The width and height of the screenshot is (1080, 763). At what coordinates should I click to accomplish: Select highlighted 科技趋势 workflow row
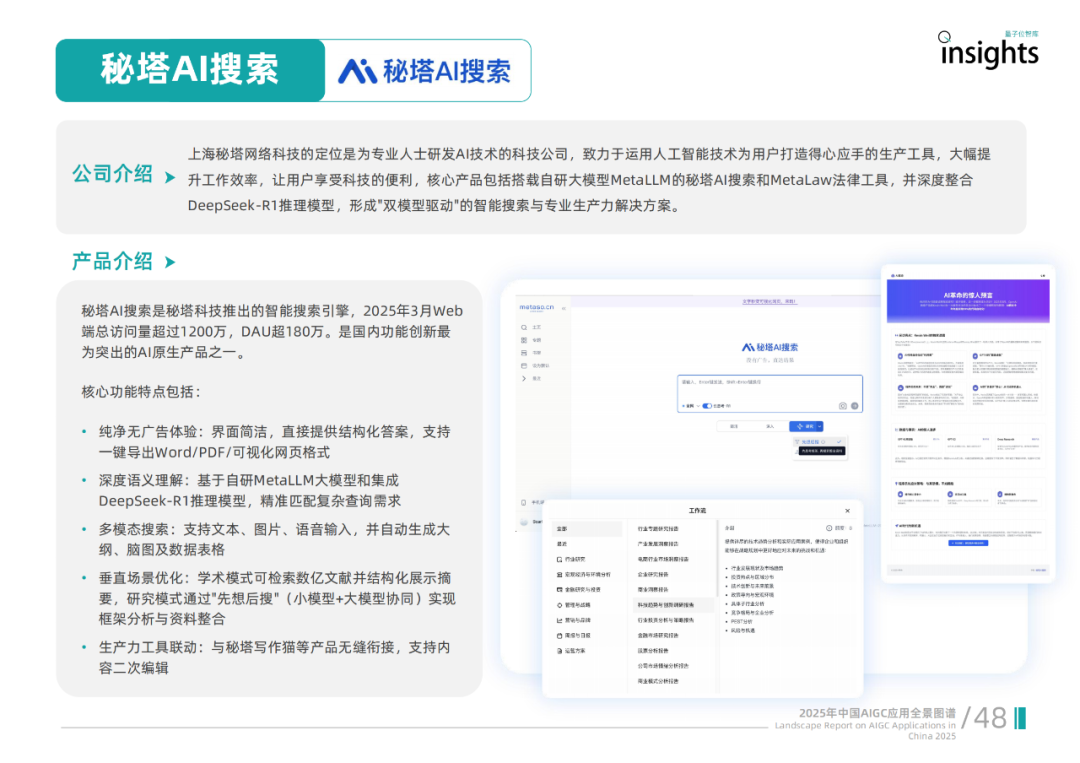point(673,605)
